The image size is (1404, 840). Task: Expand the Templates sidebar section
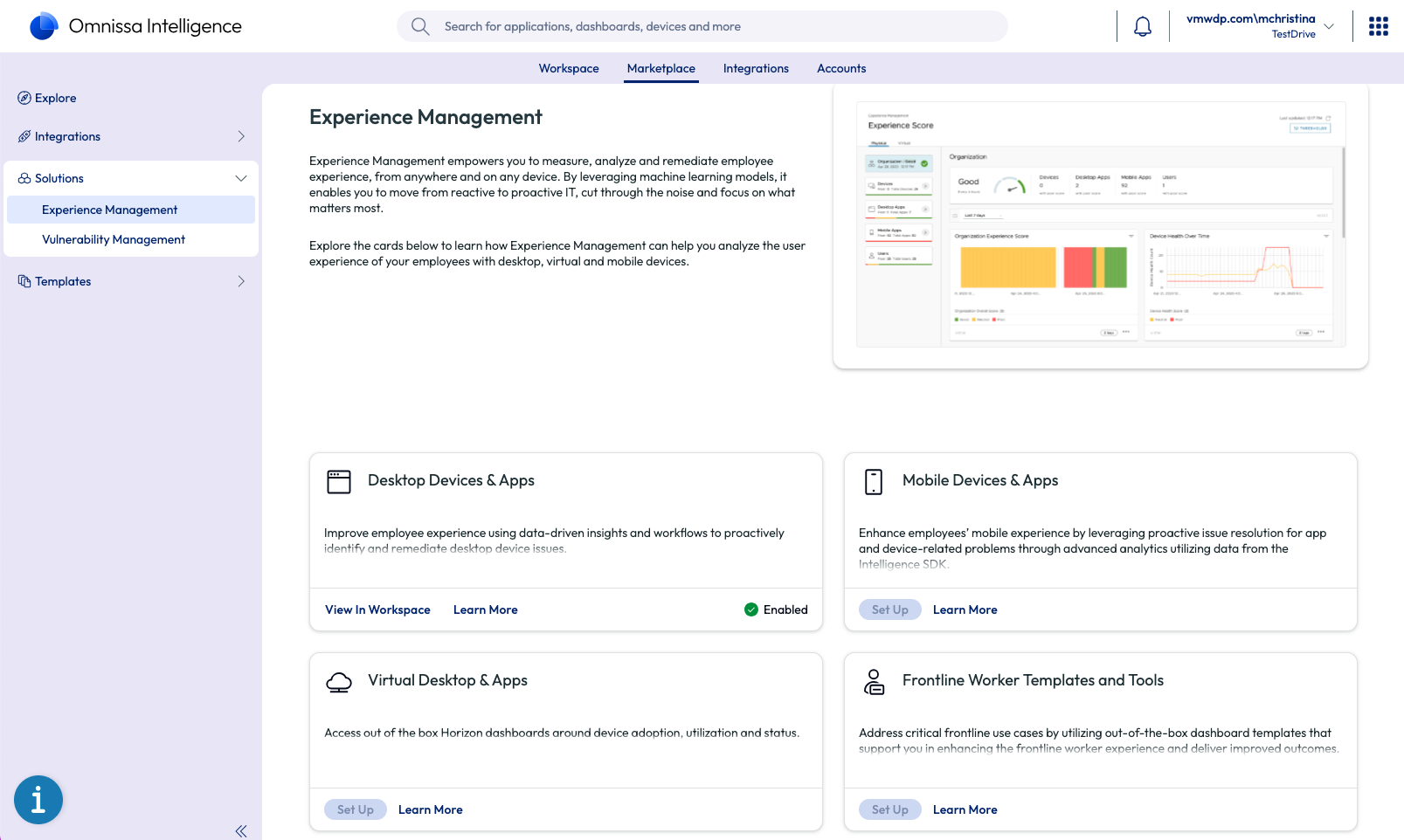coord(241,281)
